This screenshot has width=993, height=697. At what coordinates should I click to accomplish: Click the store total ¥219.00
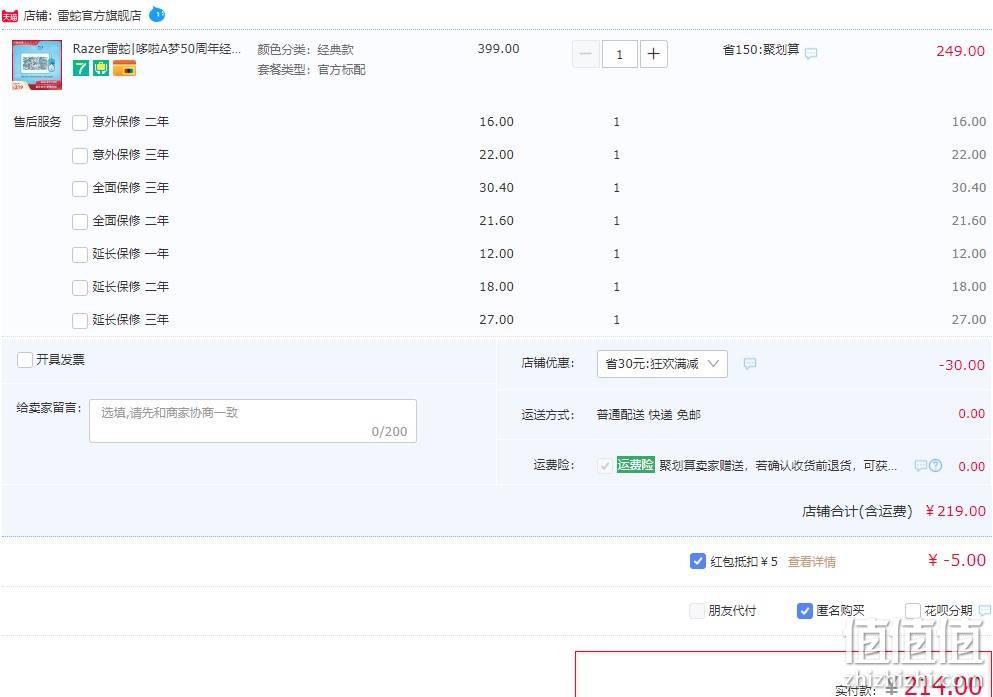pos(955,511)
